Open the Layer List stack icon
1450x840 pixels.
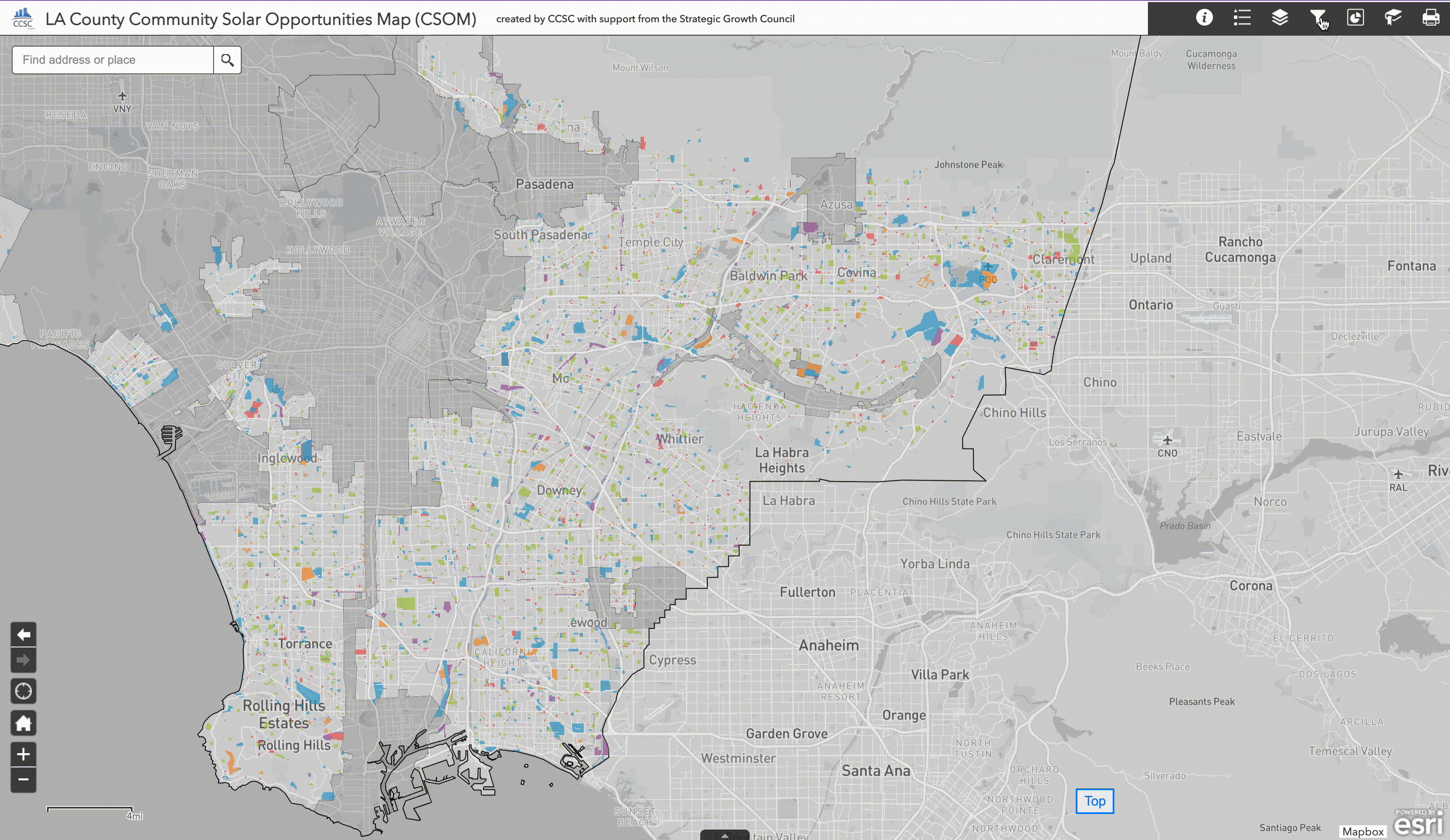[x=1279, y=18]
